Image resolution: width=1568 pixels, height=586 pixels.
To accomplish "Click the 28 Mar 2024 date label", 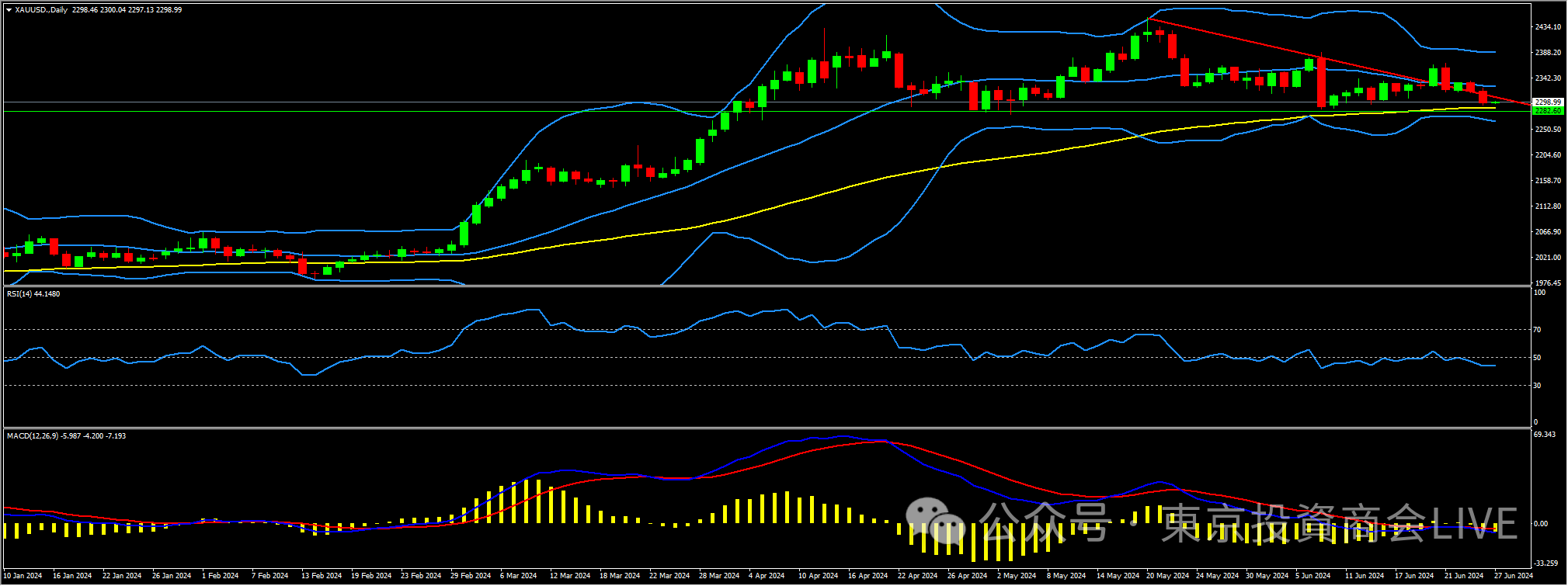I will pyautogui.click(x=719, y=576).
